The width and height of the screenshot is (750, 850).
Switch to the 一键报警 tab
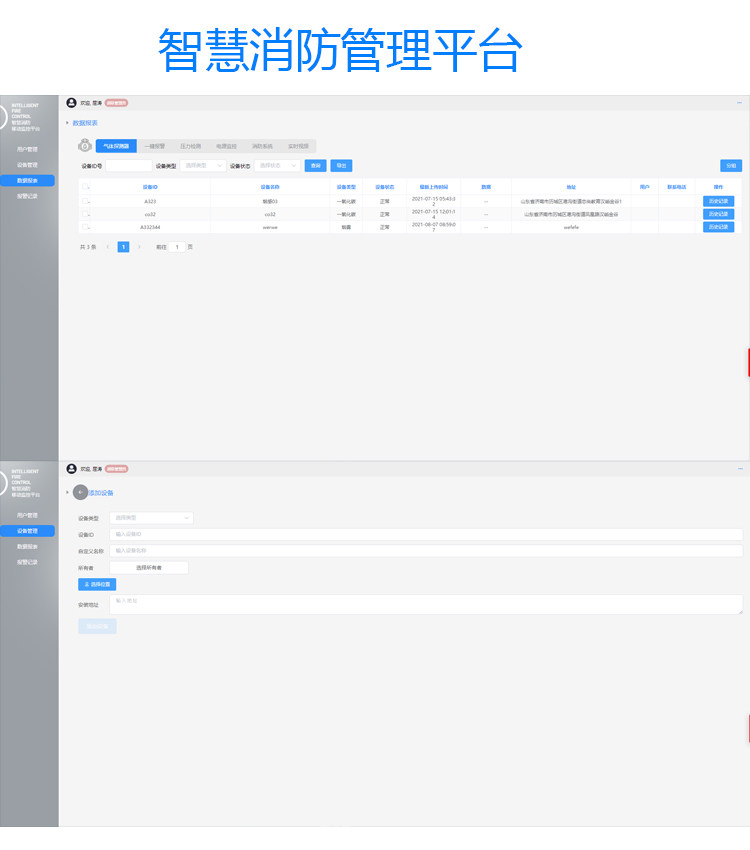[154, 146]
